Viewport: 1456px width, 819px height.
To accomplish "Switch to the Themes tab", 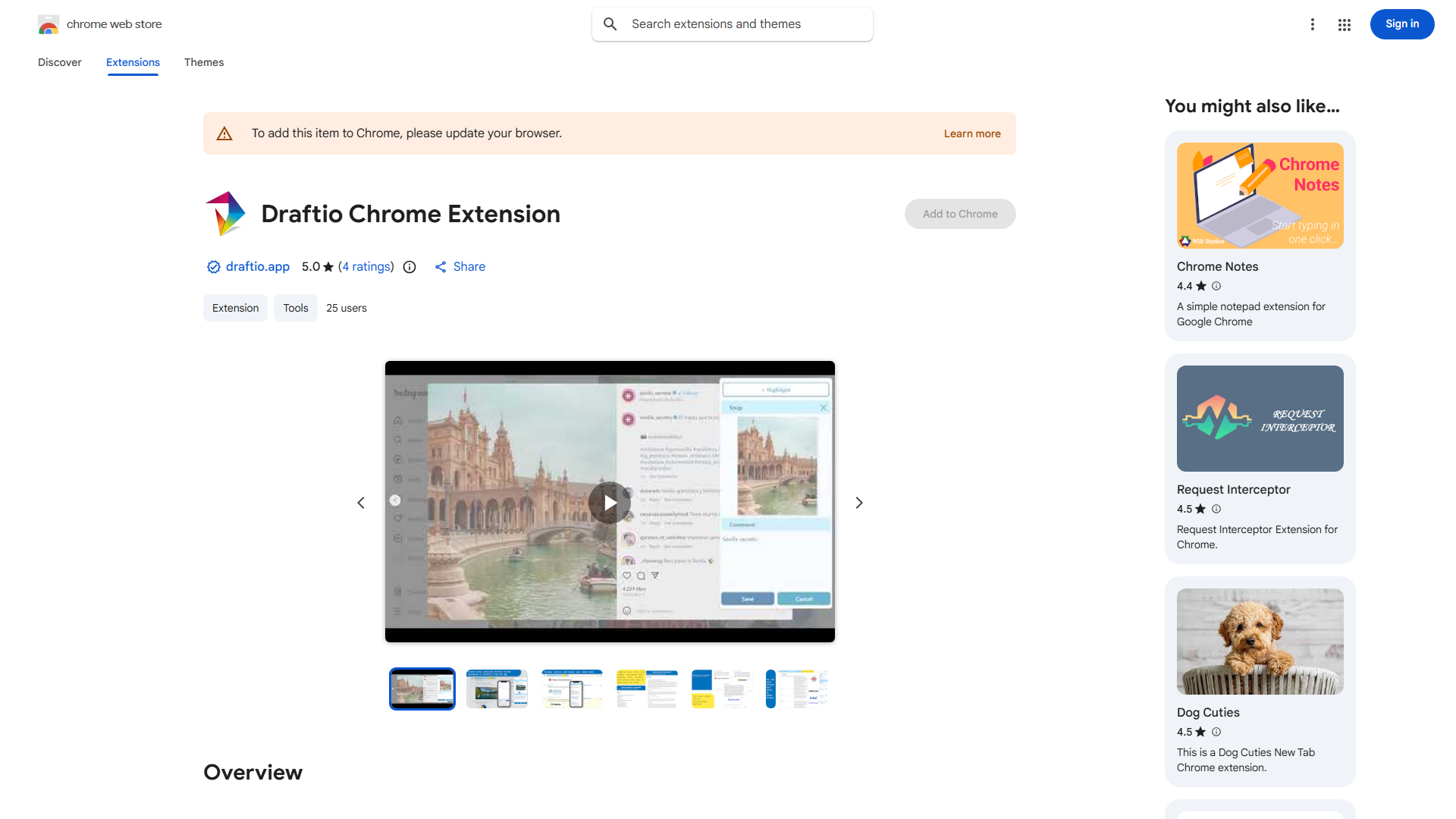I will coord(204,62).
